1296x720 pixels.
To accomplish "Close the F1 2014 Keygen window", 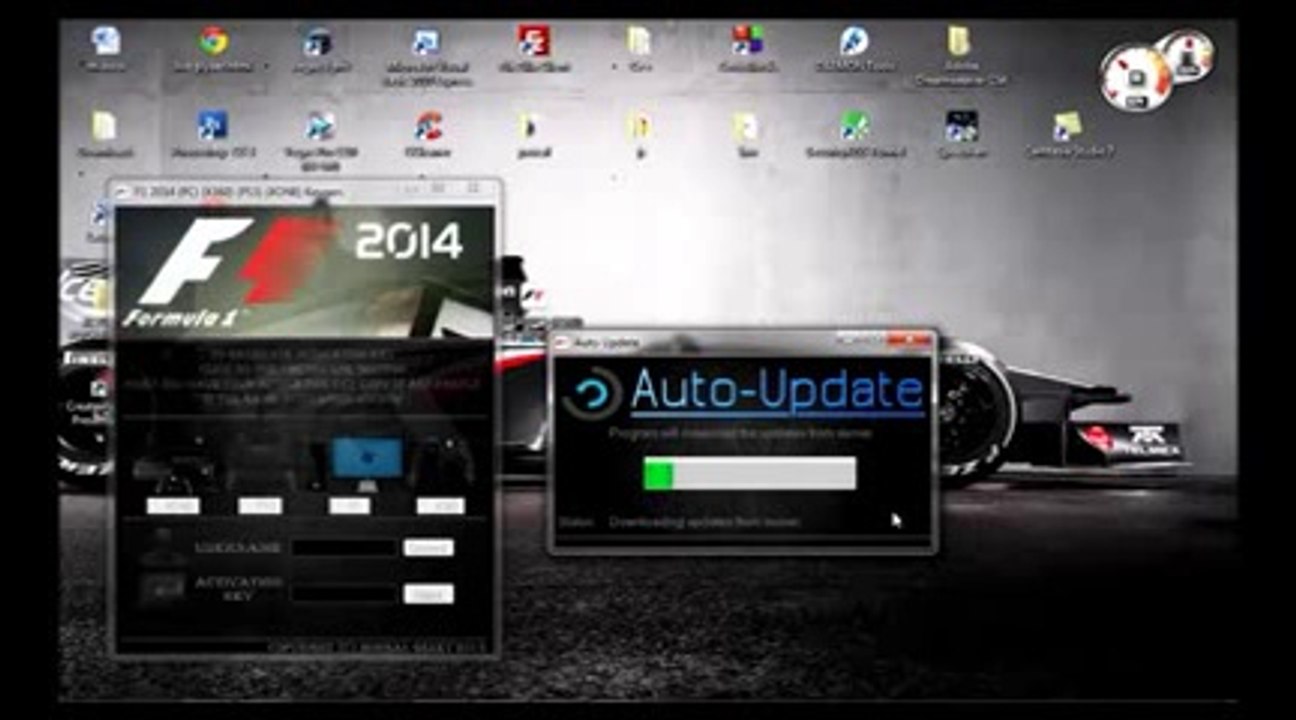I will tap(474, 190).
